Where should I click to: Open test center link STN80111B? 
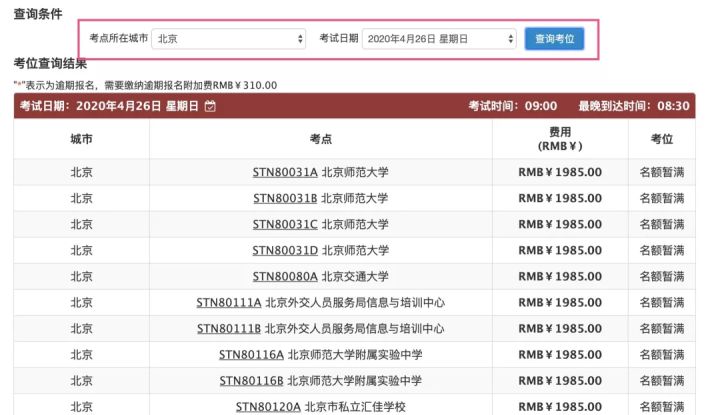click(229, 329)
